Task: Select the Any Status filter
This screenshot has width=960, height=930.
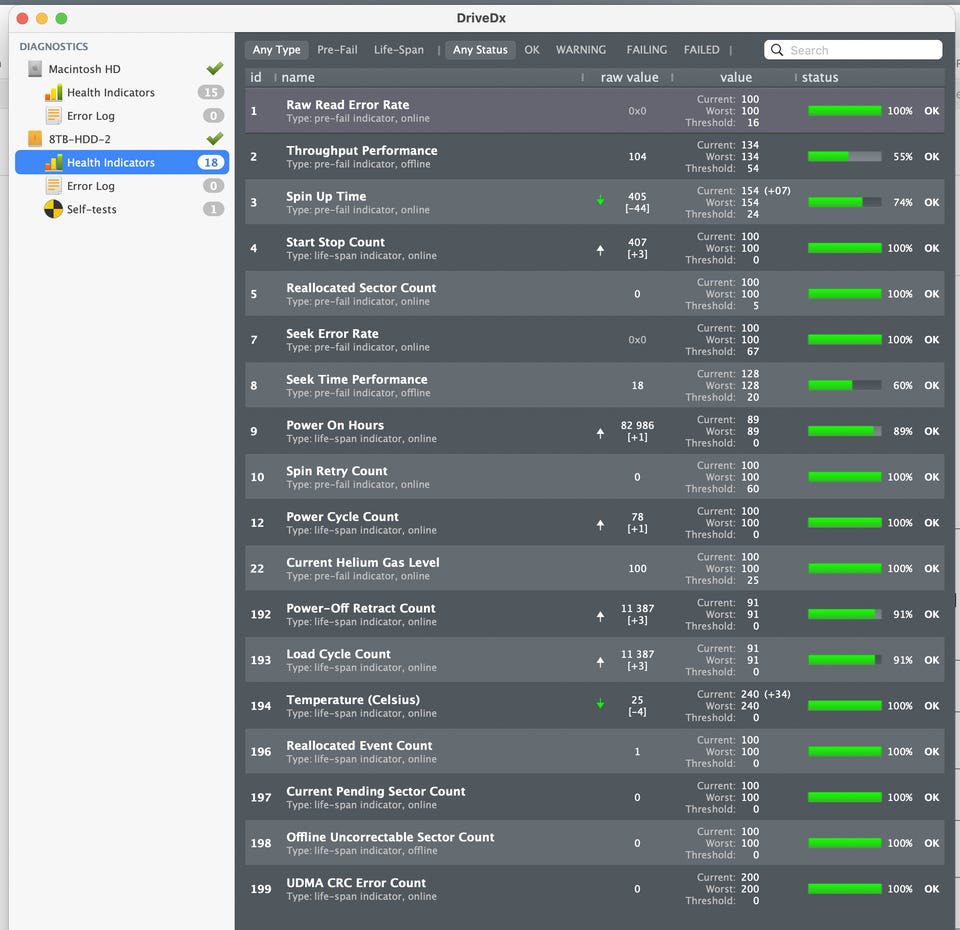Action: click(x=480, y=50)
